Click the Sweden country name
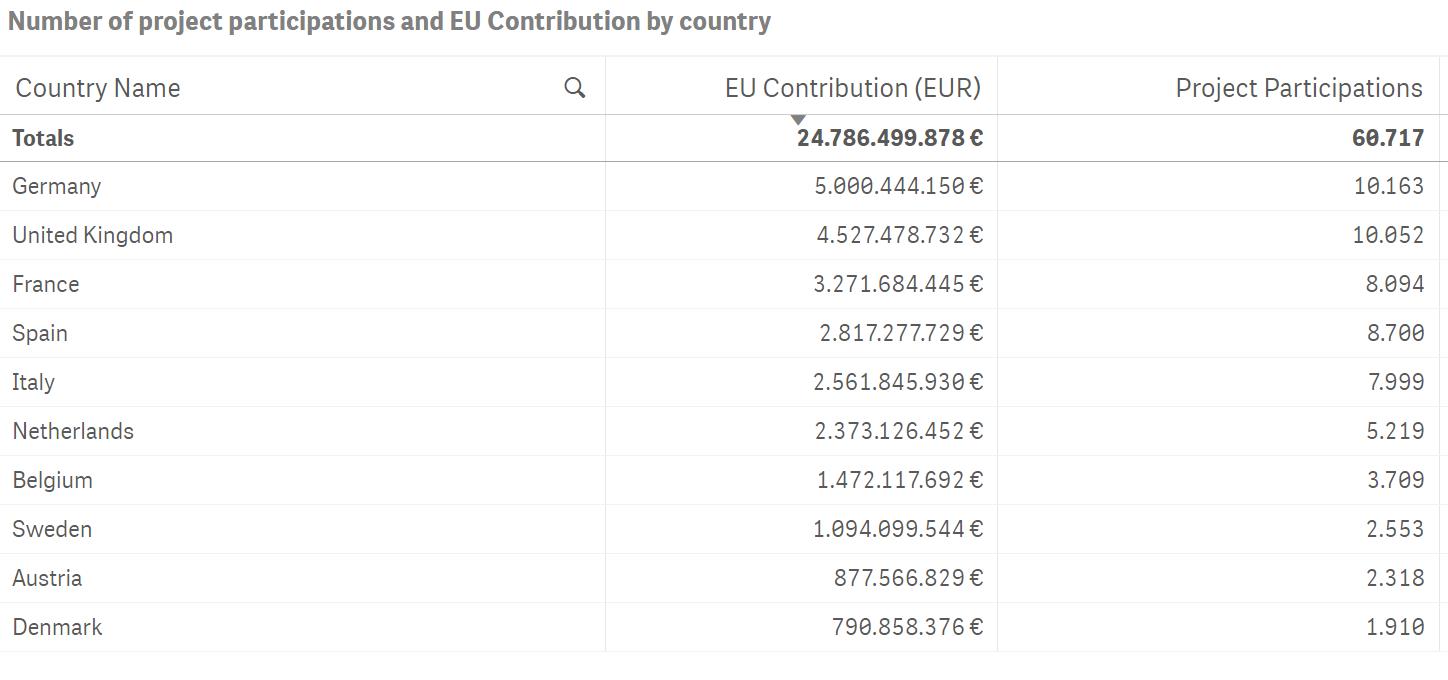The height and width of the screenshot is (680, 1448). (52, 529)
